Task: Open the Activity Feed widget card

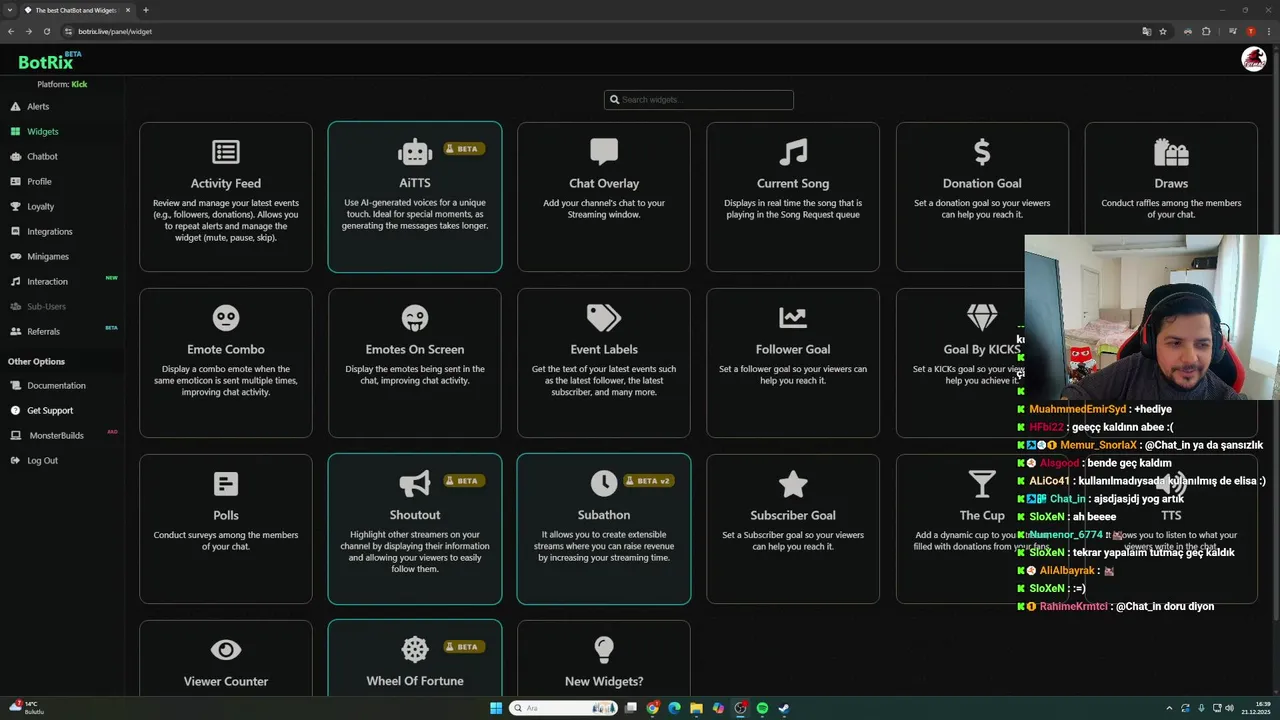Action: click(x=225, y=197)
